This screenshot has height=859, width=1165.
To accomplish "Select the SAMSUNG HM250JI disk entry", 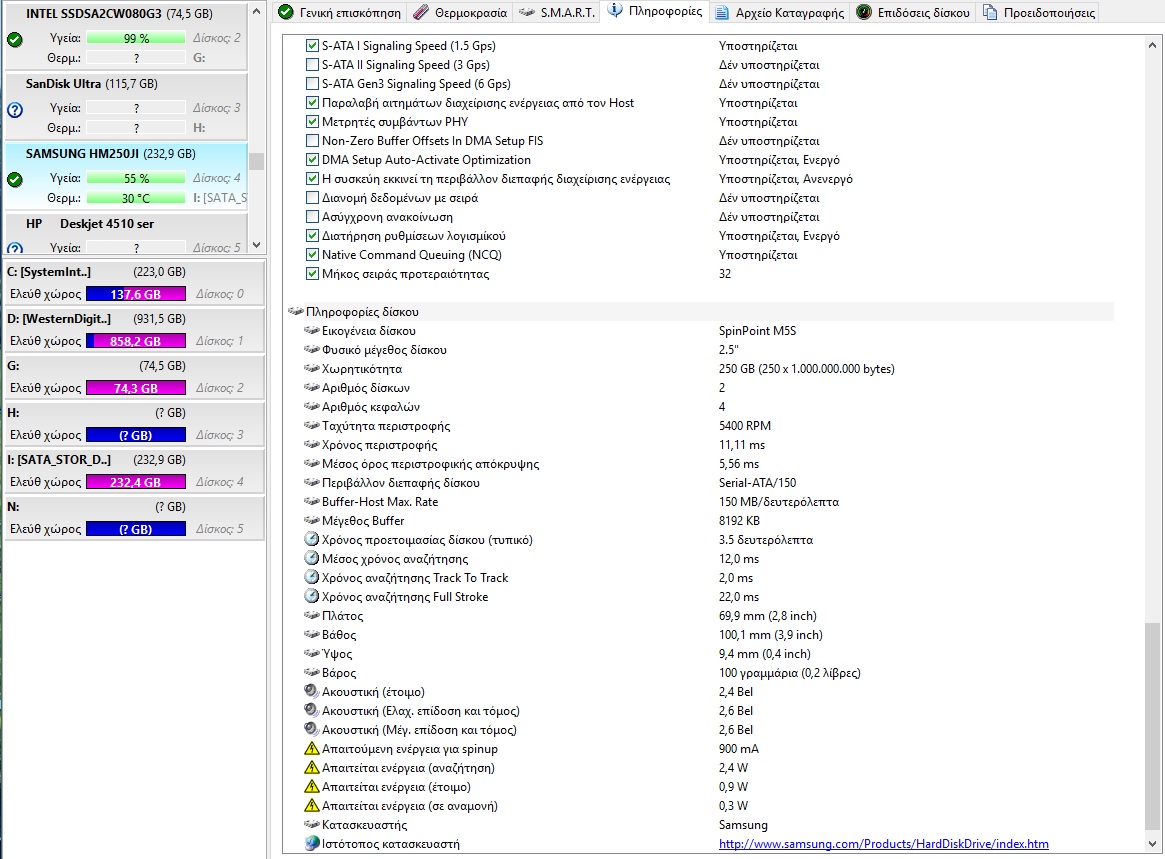I will pyautogui.click(x=110, y=154).
